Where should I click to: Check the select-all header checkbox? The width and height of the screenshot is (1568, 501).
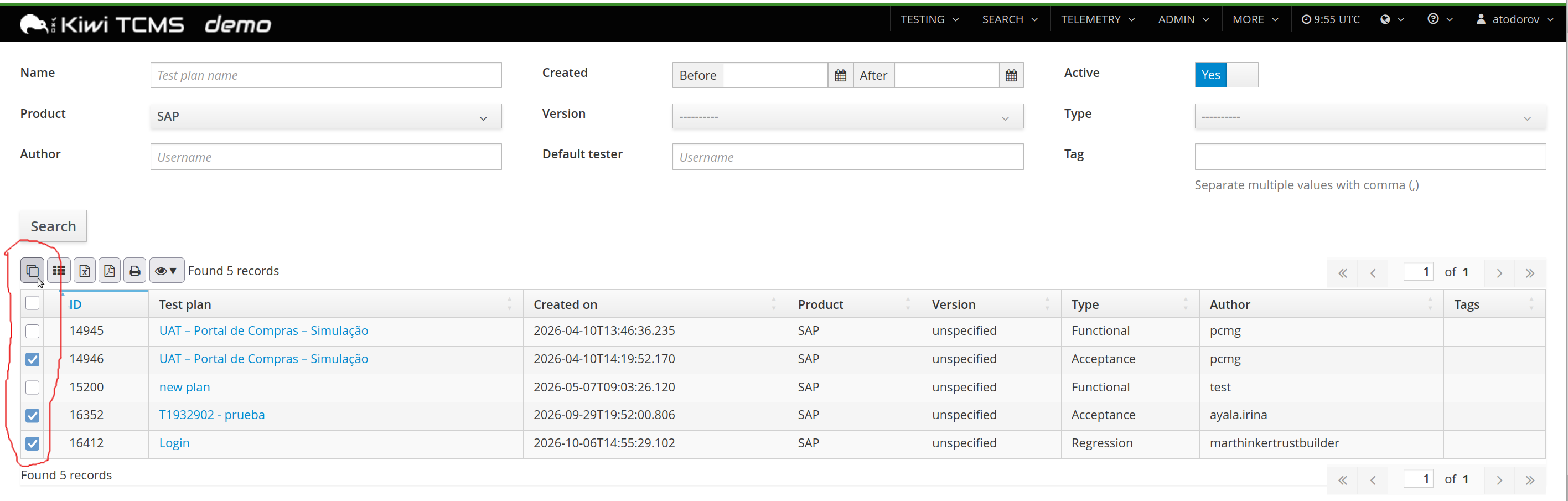point(32,303)
